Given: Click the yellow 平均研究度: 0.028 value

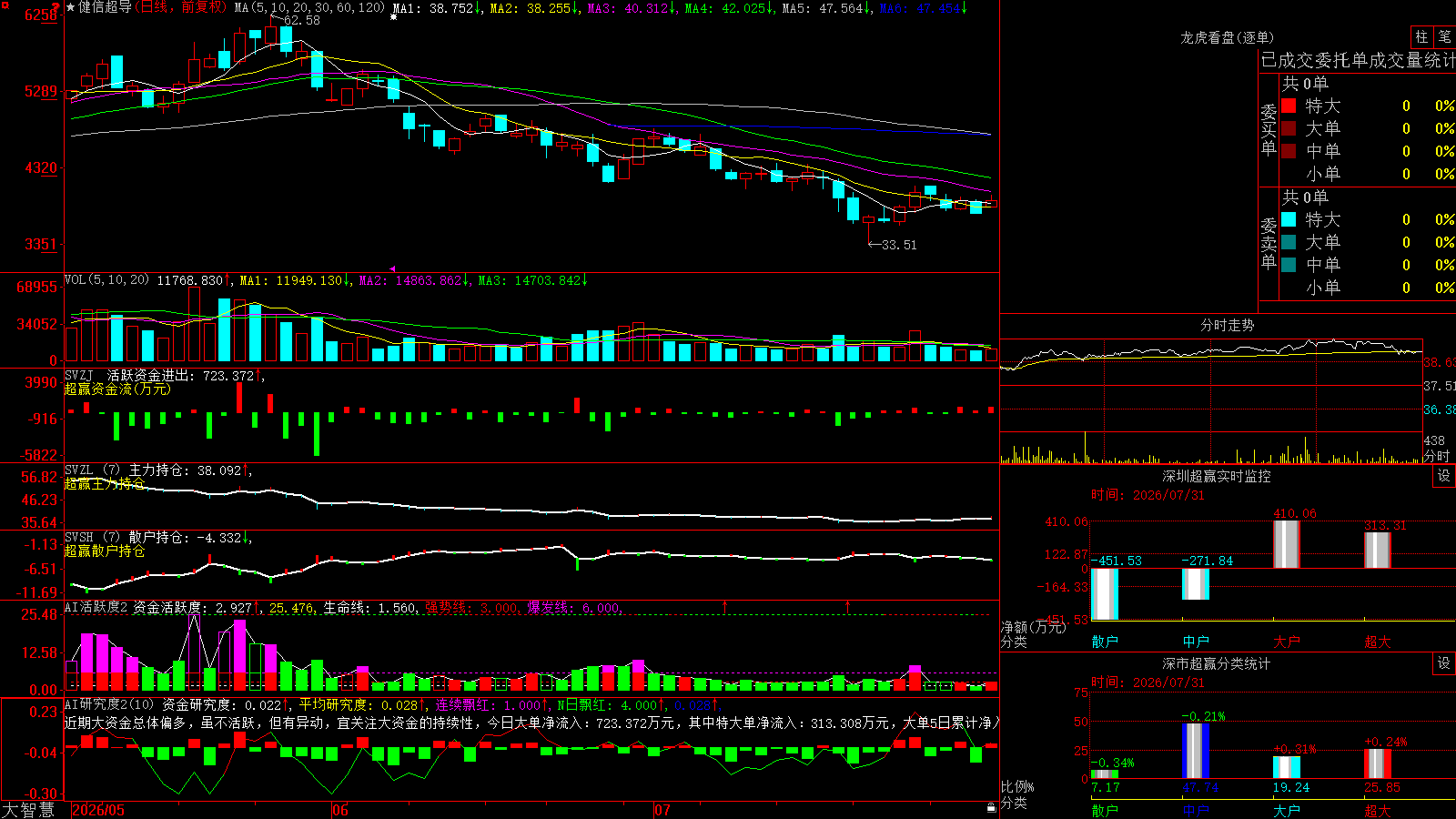Looking at the screenshot, I should [x=361, y=704].
